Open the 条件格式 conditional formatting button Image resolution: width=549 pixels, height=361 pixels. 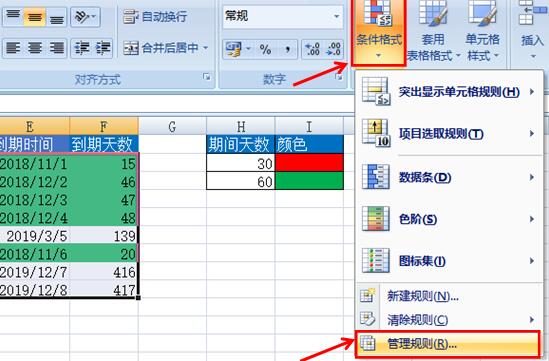pos(378,33)
